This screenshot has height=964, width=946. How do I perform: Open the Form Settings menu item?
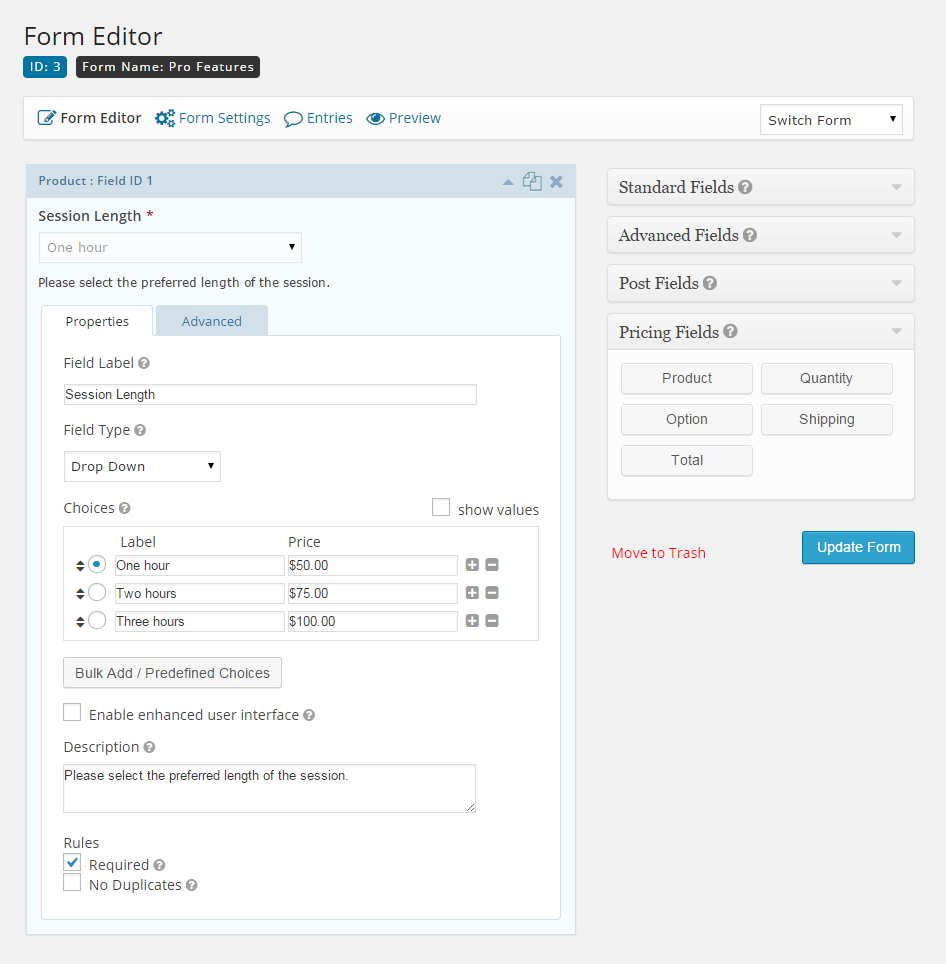[x=213, y=118]
